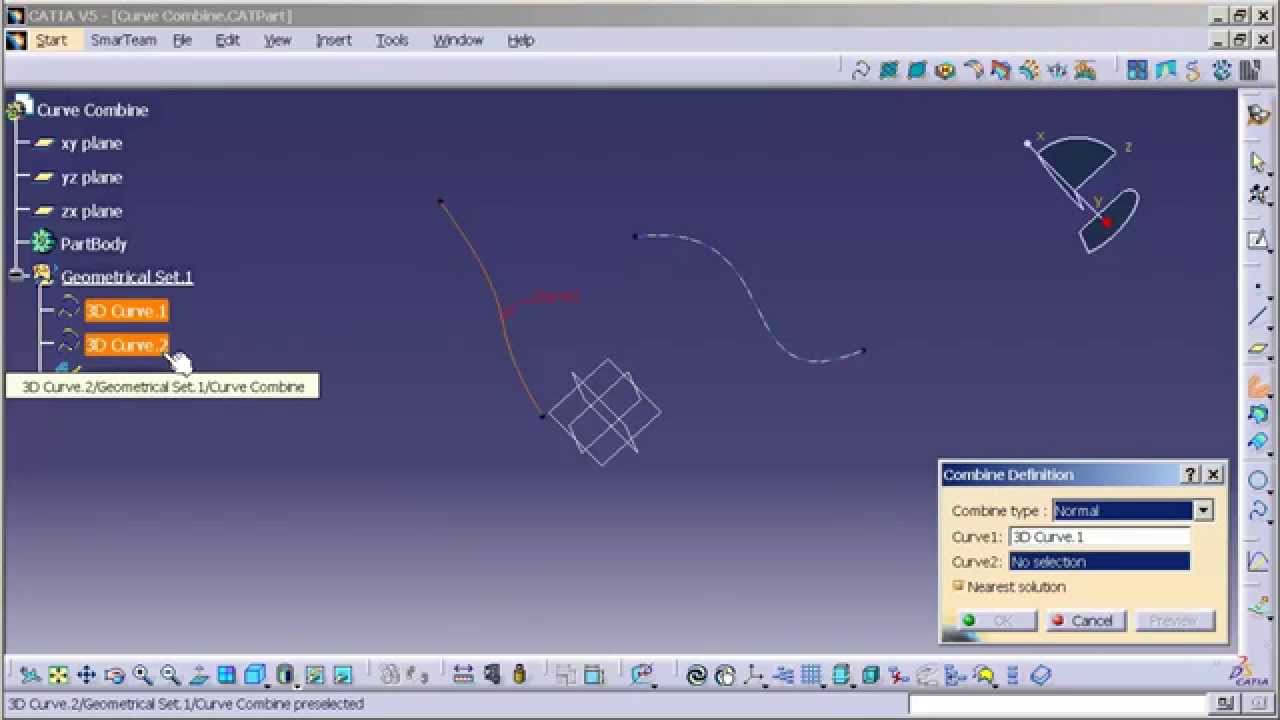Click the power input field in status bar
Screen dimensions: 1280x720
[x=1058, y=704]
